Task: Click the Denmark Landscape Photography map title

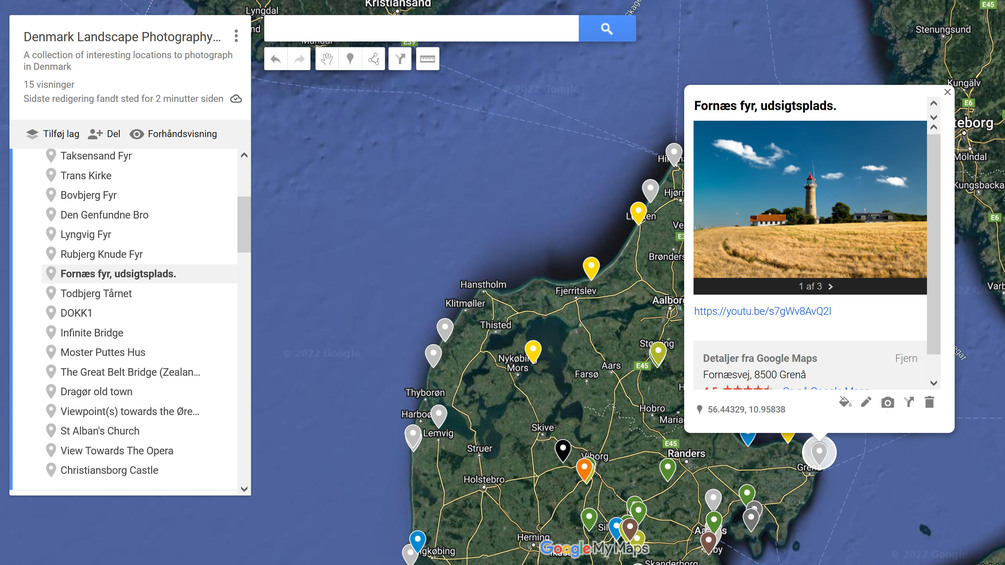Action: 122,37
